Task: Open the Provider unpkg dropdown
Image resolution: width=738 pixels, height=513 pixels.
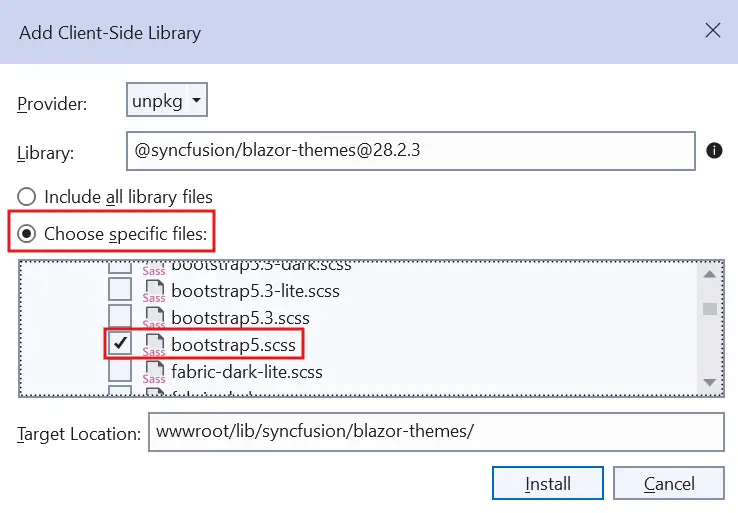Action: pos(167,100)
